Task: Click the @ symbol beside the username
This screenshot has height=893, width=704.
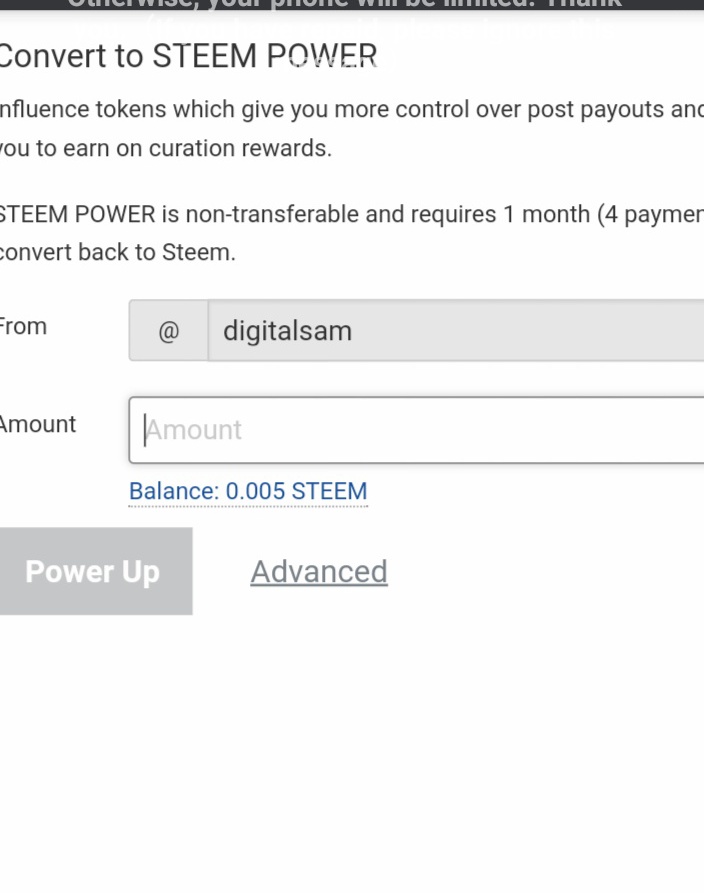Action: click(168, 331)
